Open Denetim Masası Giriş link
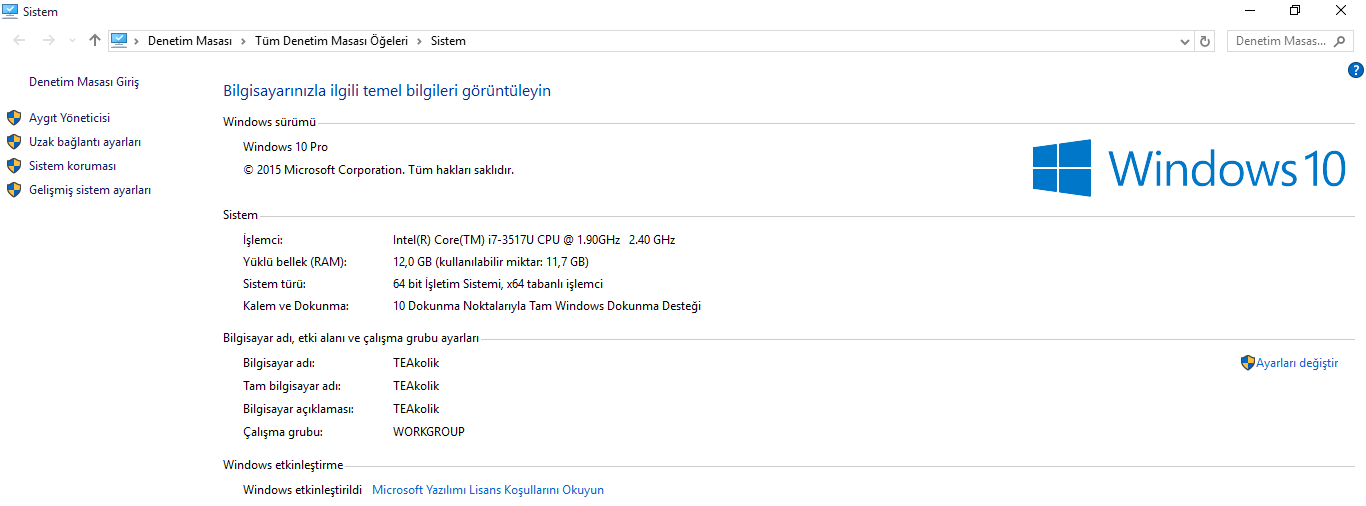The image size is (1366, 506). click(x=84, y=82)
